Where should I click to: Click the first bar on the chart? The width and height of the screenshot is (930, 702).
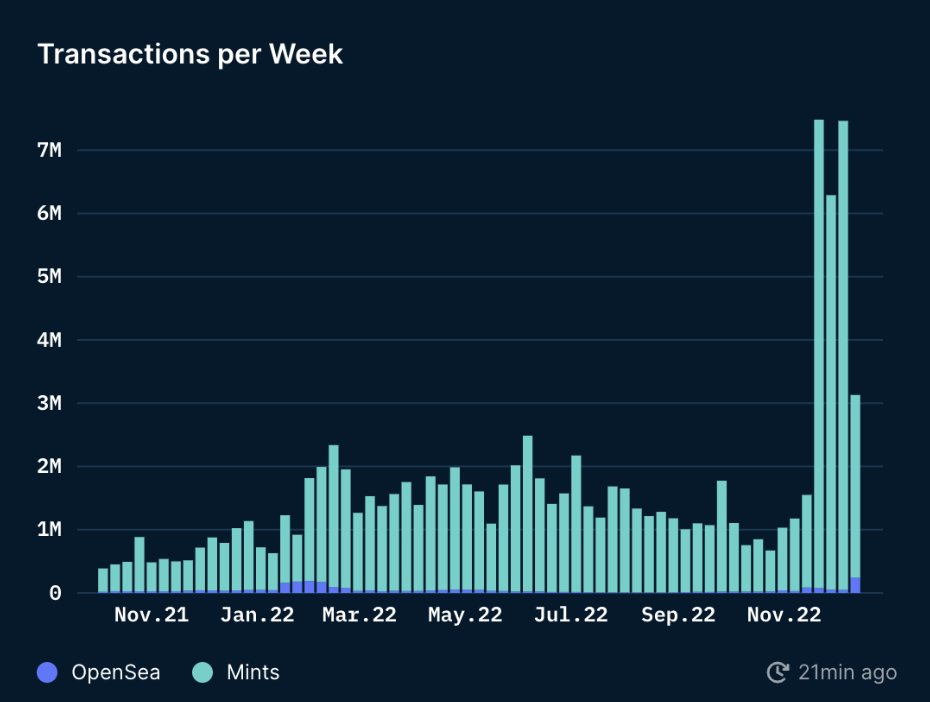(x=103, y=580)
